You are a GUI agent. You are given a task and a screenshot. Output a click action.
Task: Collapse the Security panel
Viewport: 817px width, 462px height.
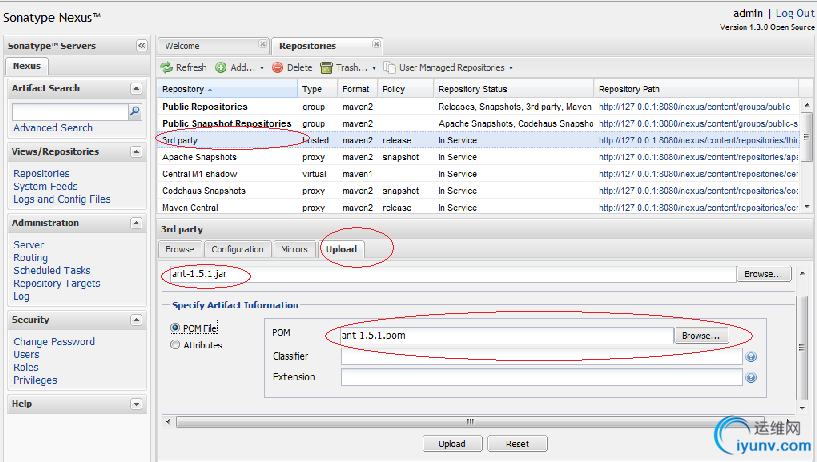[x=136, y=320]
